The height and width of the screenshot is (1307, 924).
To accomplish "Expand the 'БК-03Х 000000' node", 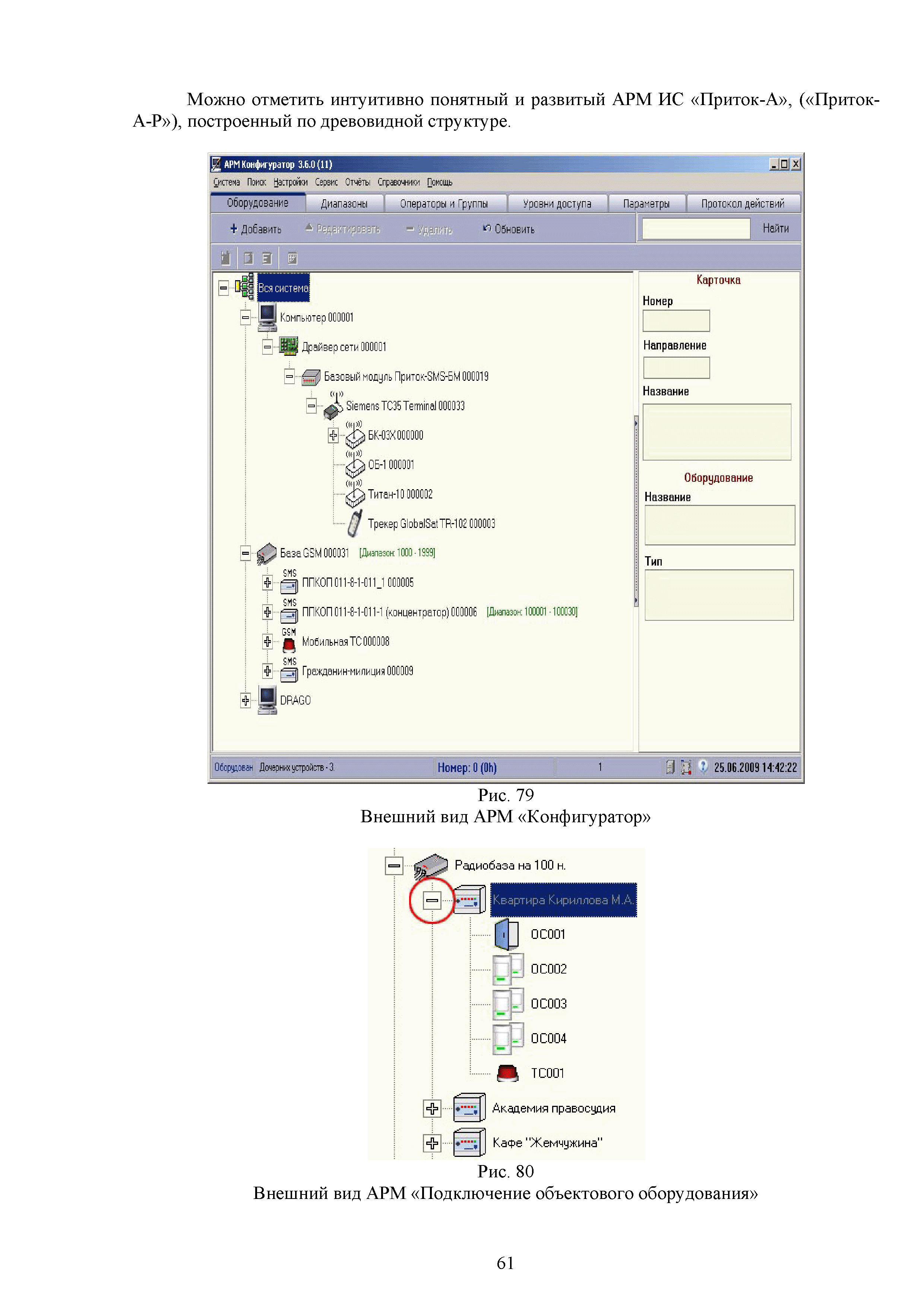I will click(x=333, y=436).
